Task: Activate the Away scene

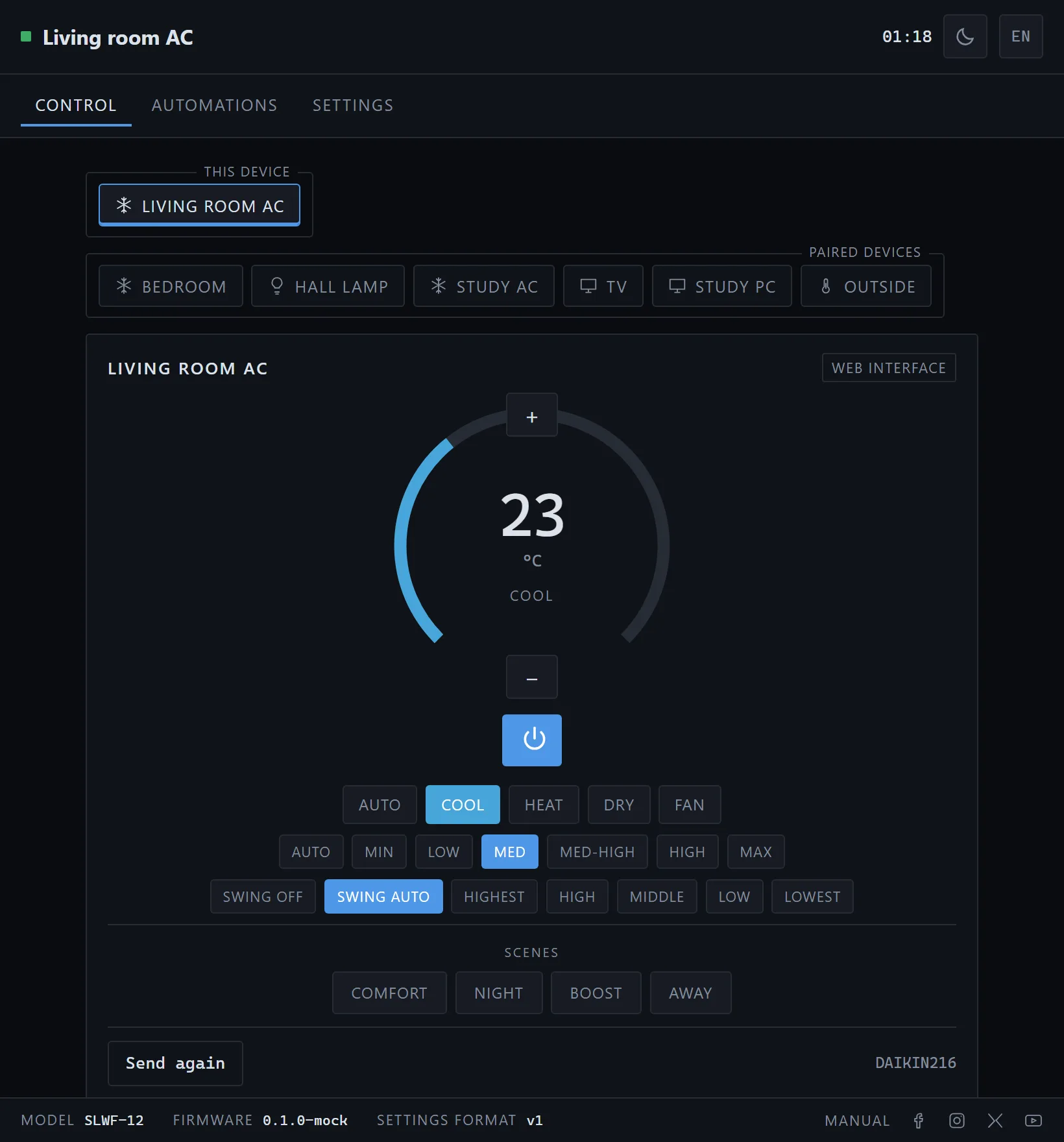Action: point(691,993)
